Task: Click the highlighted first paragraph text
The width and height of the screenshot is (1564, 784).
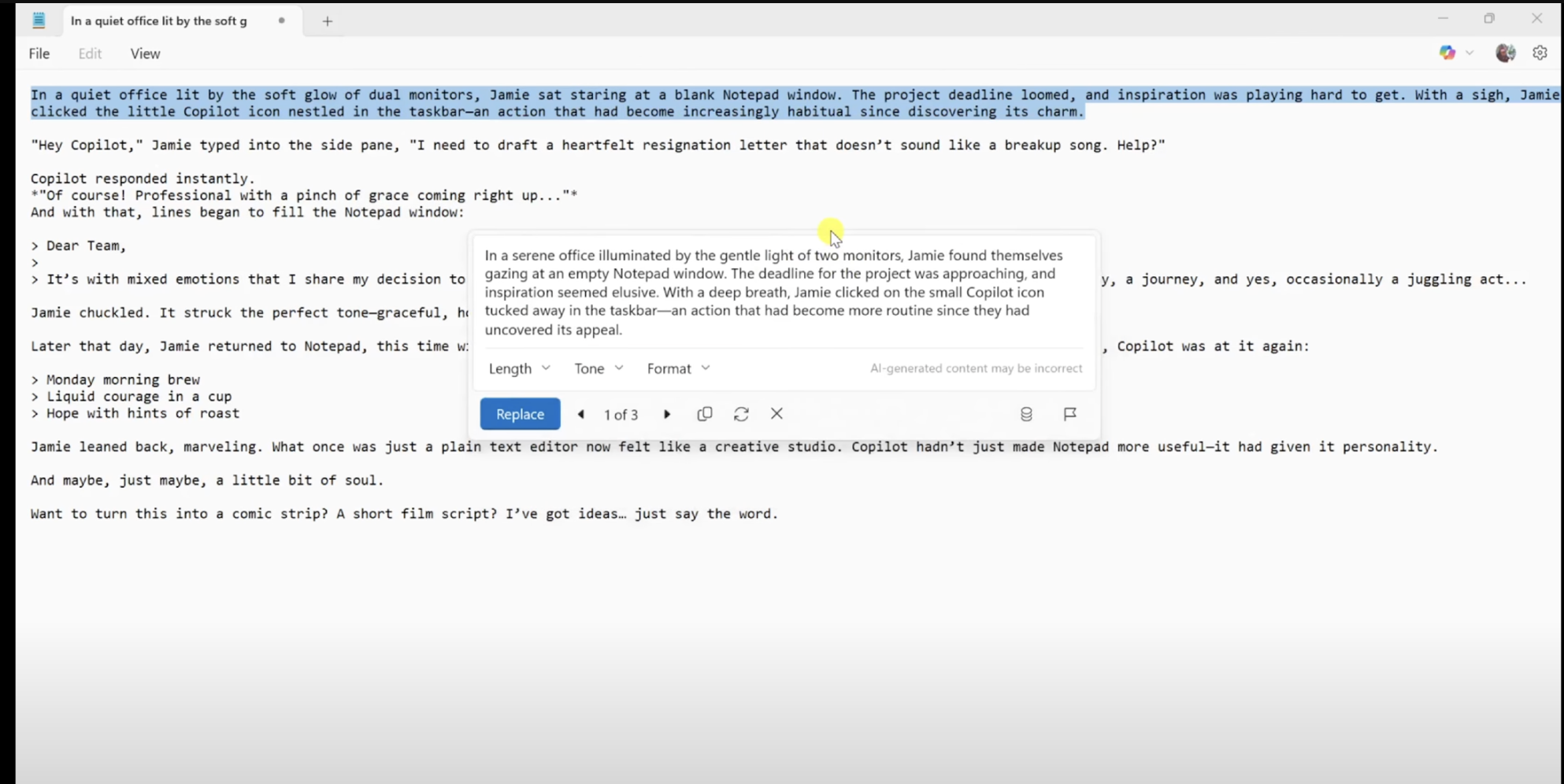Action: point(795,103)
